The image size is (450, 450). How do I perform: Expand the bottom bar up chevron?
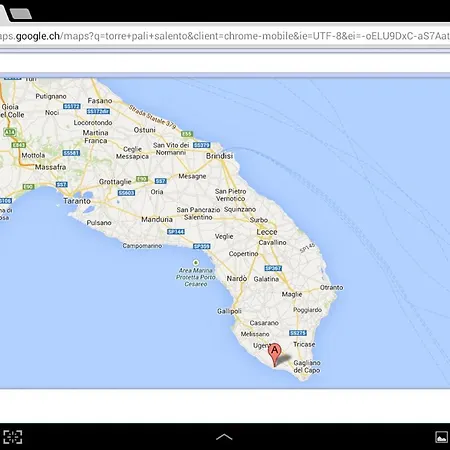point(224,437)
